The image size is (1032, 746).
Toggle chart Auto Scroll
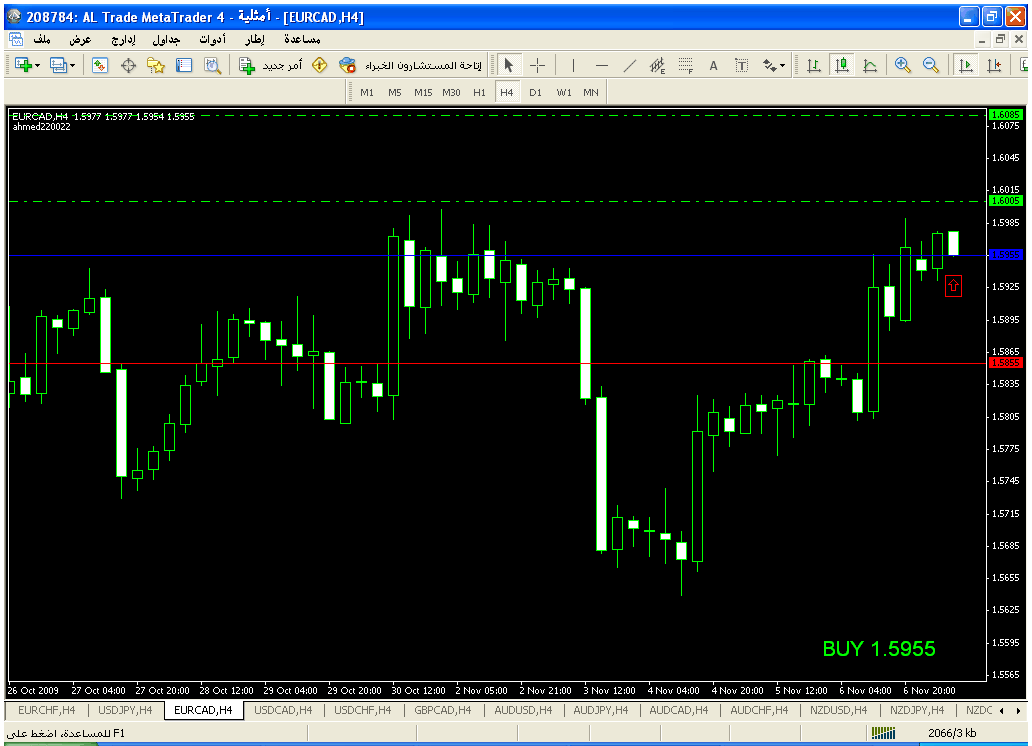966,65
